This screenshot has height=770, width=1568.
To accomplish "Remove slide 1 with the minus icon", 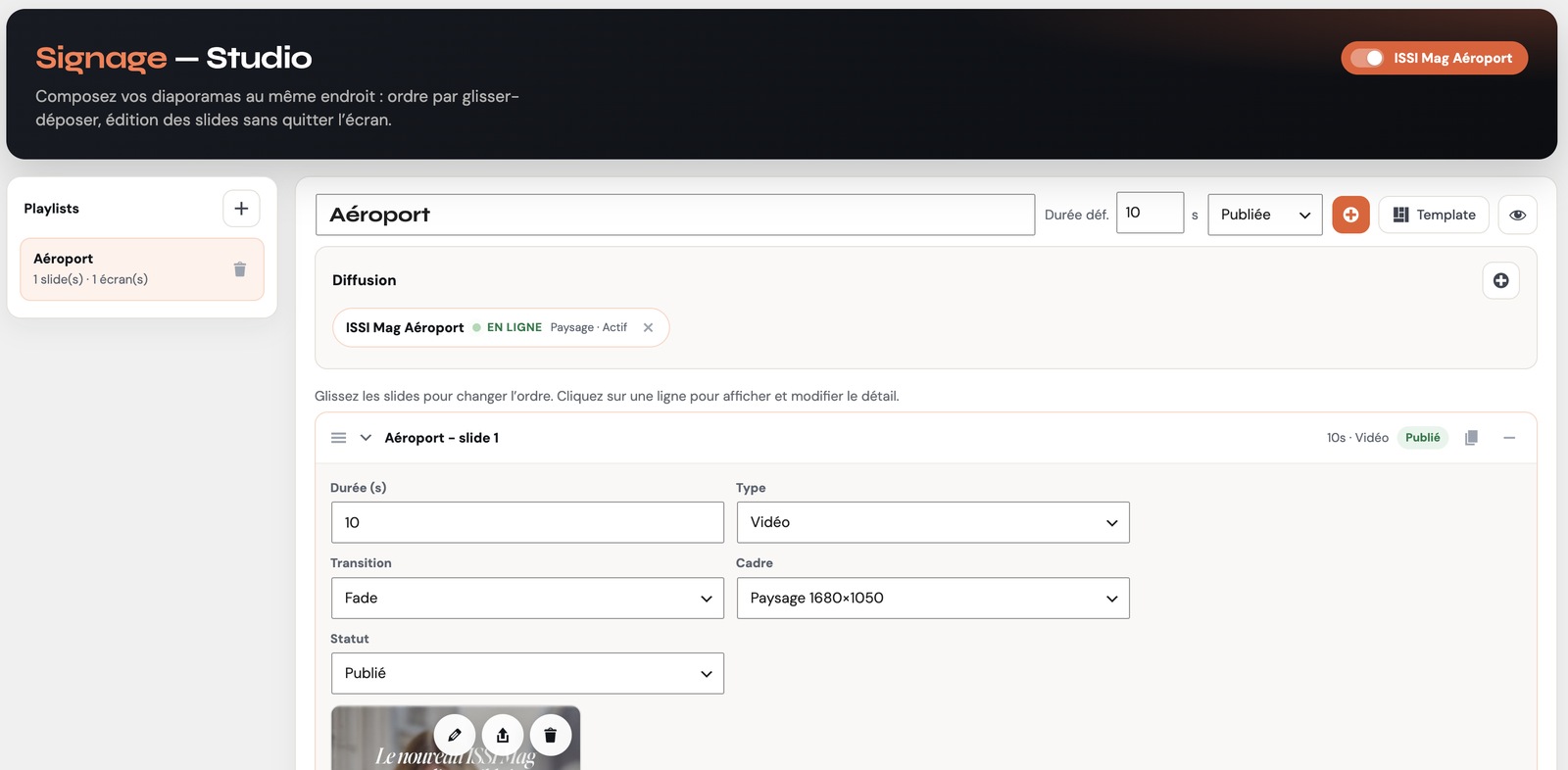I will [x=1509, y=438].
